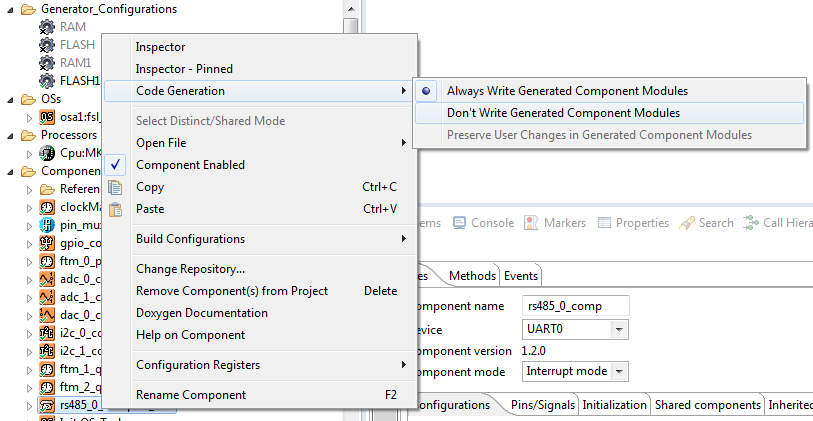Open the Component mode Interrupt mode dropdown

[619, 371]
